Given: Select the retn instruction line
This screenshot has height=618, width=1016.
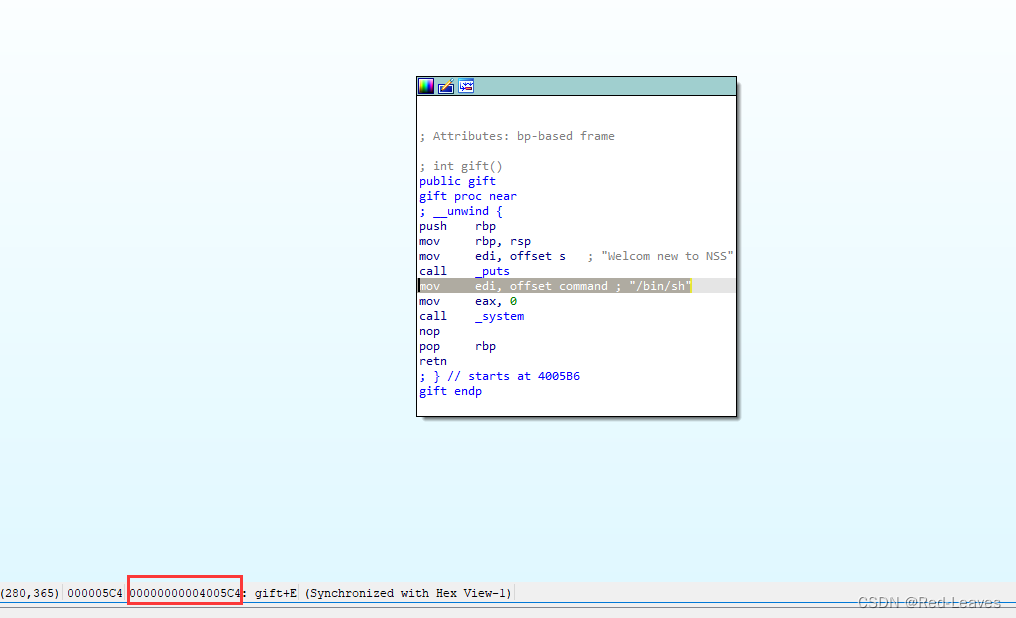Looking at the screenshot, I should point(432,360).
